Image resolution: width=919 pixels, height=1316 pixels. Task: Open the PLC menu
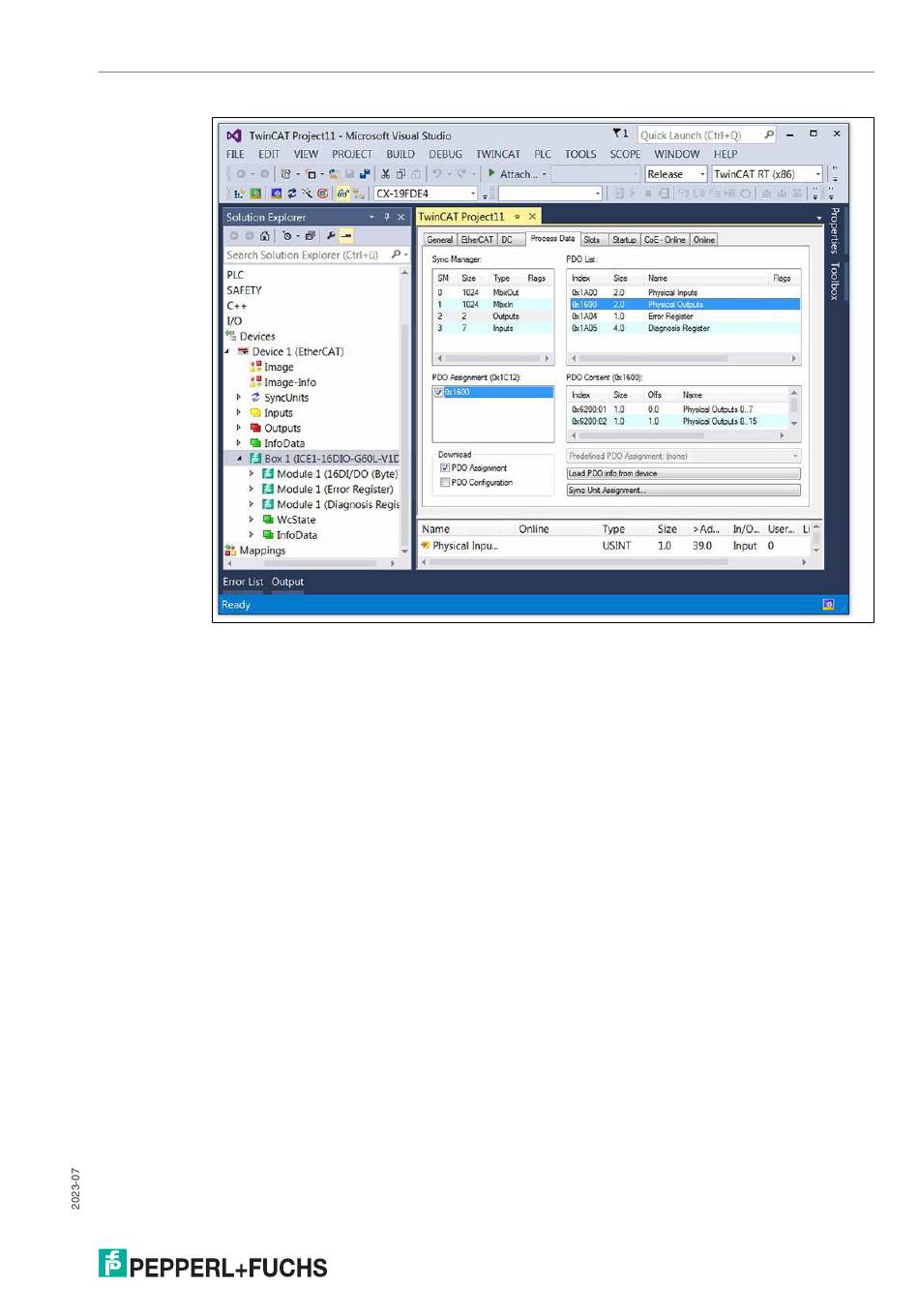[x=543, y=154]
